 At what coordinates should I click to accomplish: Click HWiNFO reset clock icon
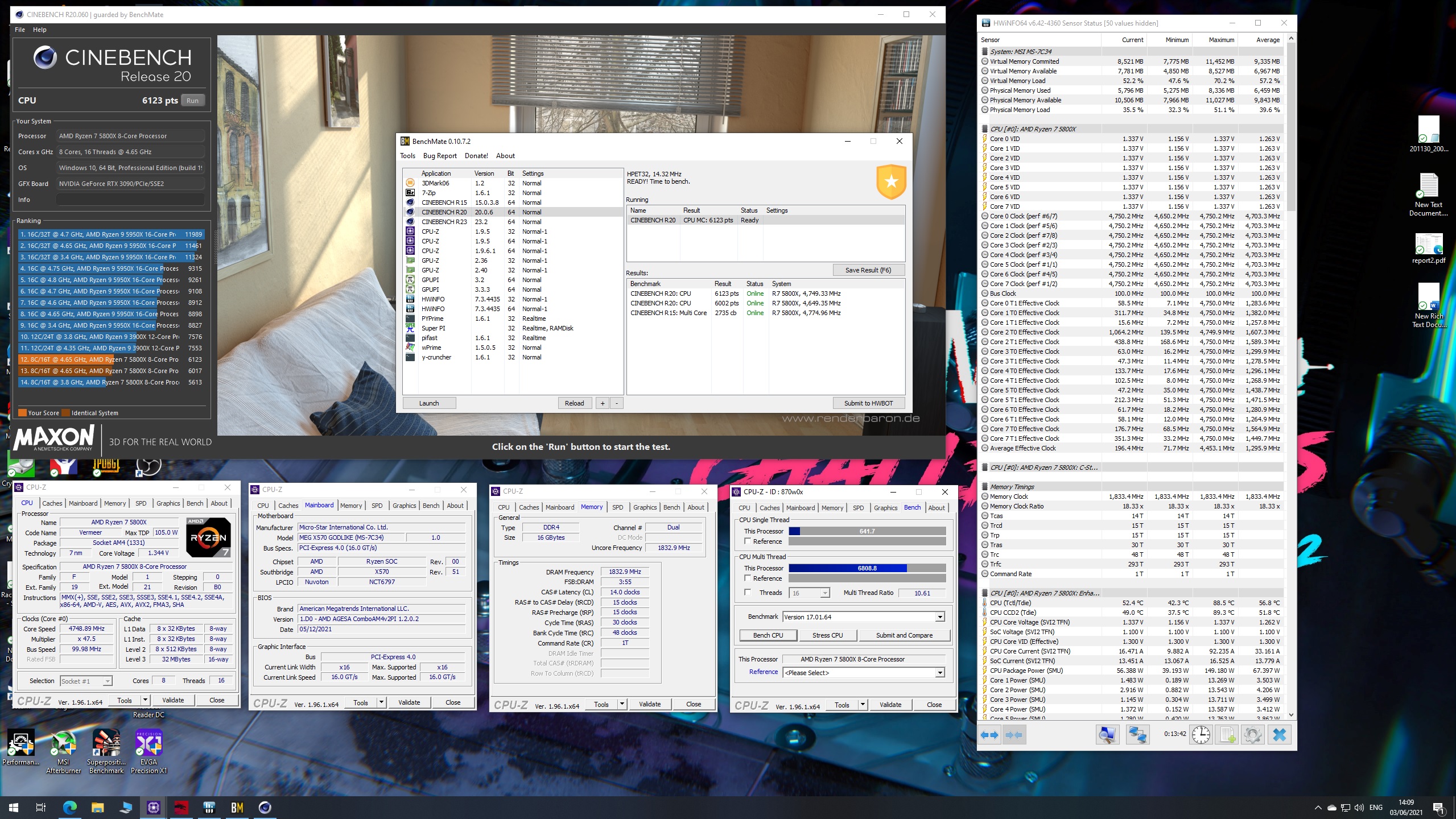tap(1201, 735)
